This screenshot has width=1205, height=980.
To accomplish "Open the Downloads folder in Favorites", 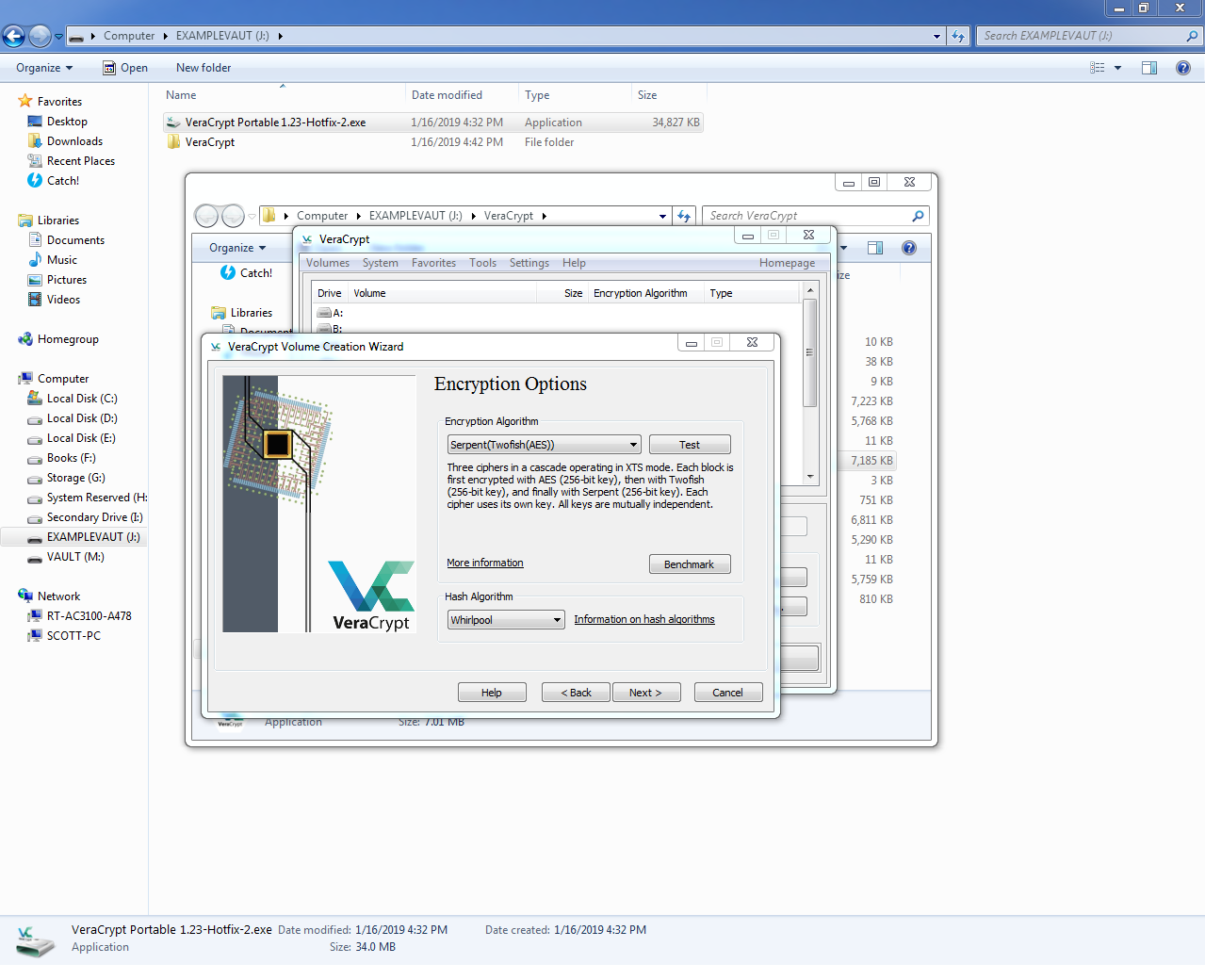I will (65, 141).
